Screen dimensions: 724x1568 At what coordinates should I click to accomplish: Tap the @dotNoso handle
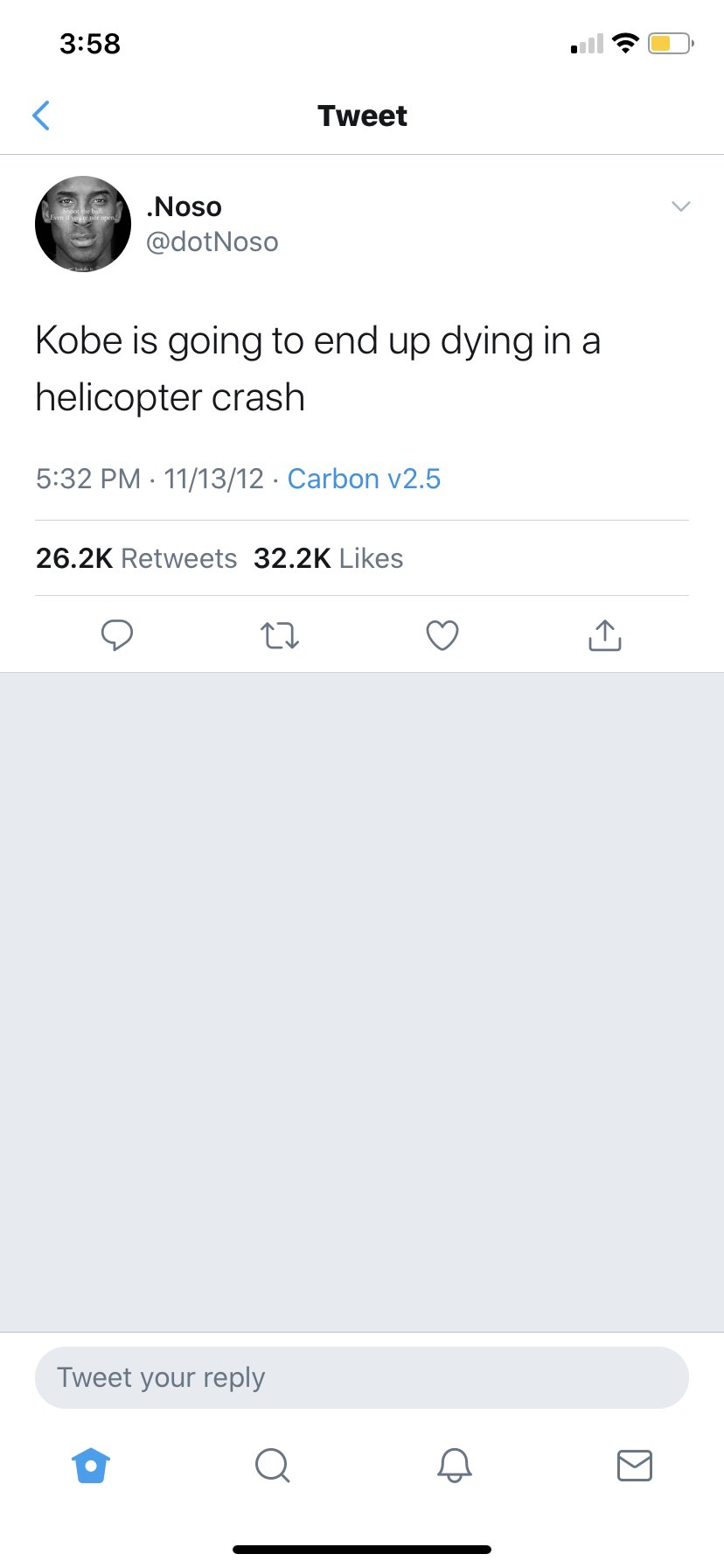[212, 241]
